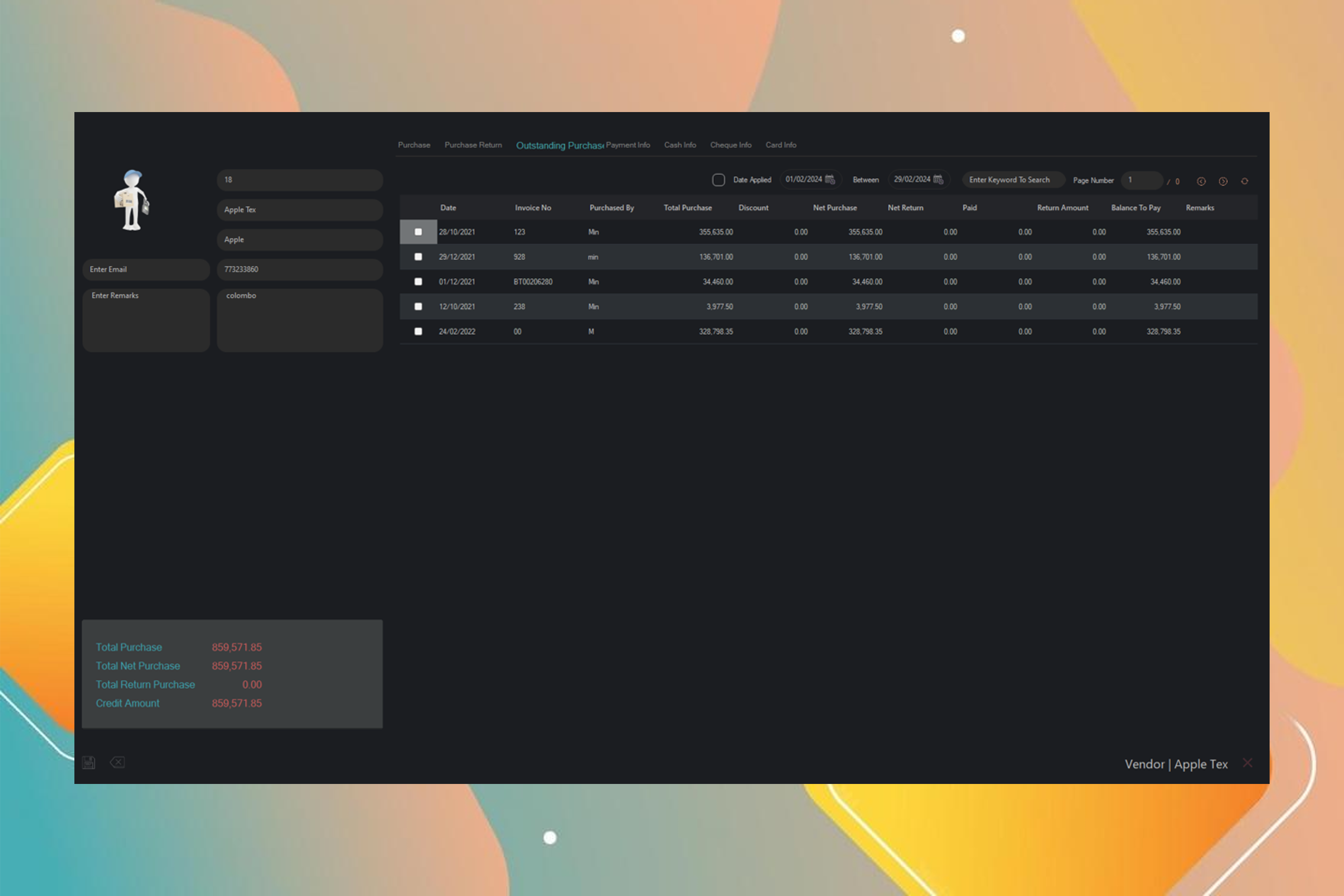Close the Vendor Apple Tex window
The width and height of the screenshot is (1344, 896).
1248,763
